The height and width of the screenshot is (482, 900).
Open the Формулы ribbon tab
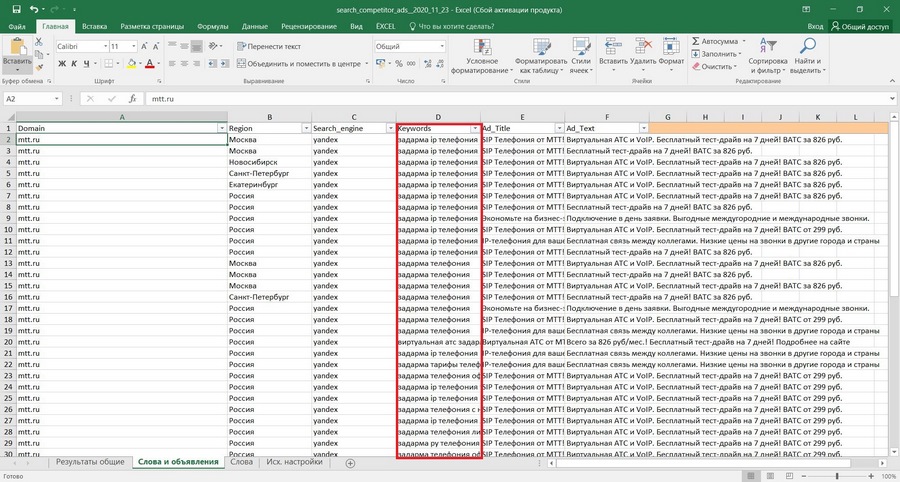pyautogui.click(x=212, y=25)
